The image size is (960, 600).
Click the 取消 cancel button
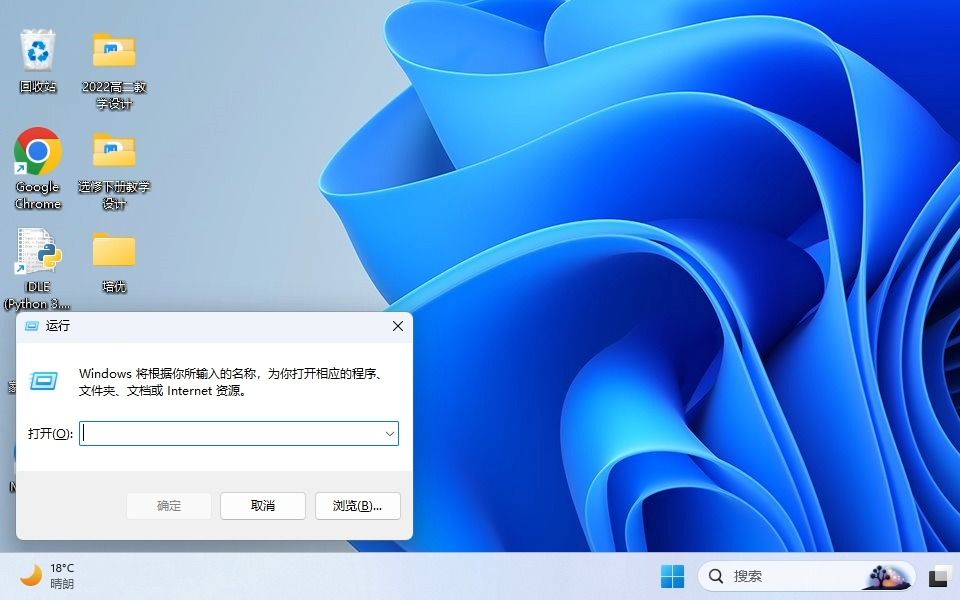coord(262,506)
